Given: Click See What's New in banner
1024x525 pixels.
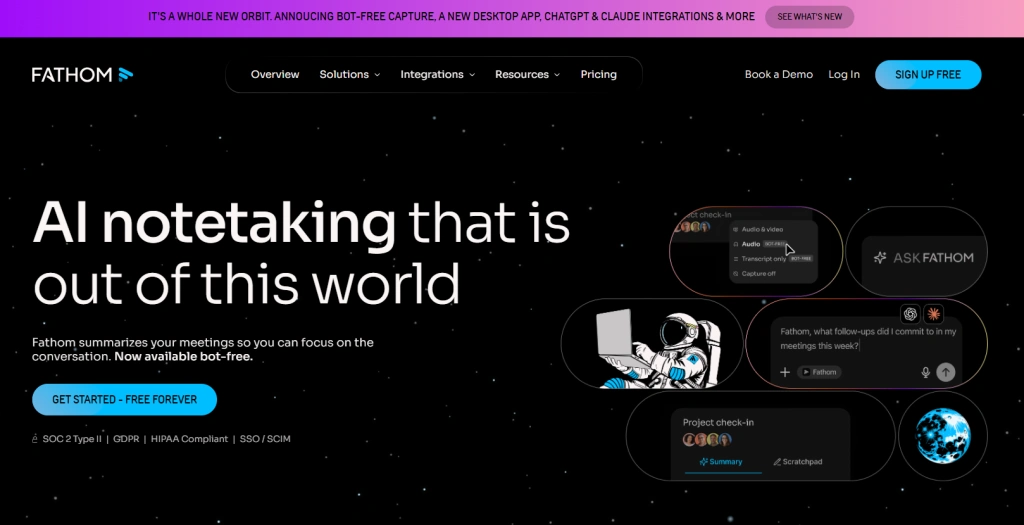Looking at the screenshot, I should pos(809,17).
